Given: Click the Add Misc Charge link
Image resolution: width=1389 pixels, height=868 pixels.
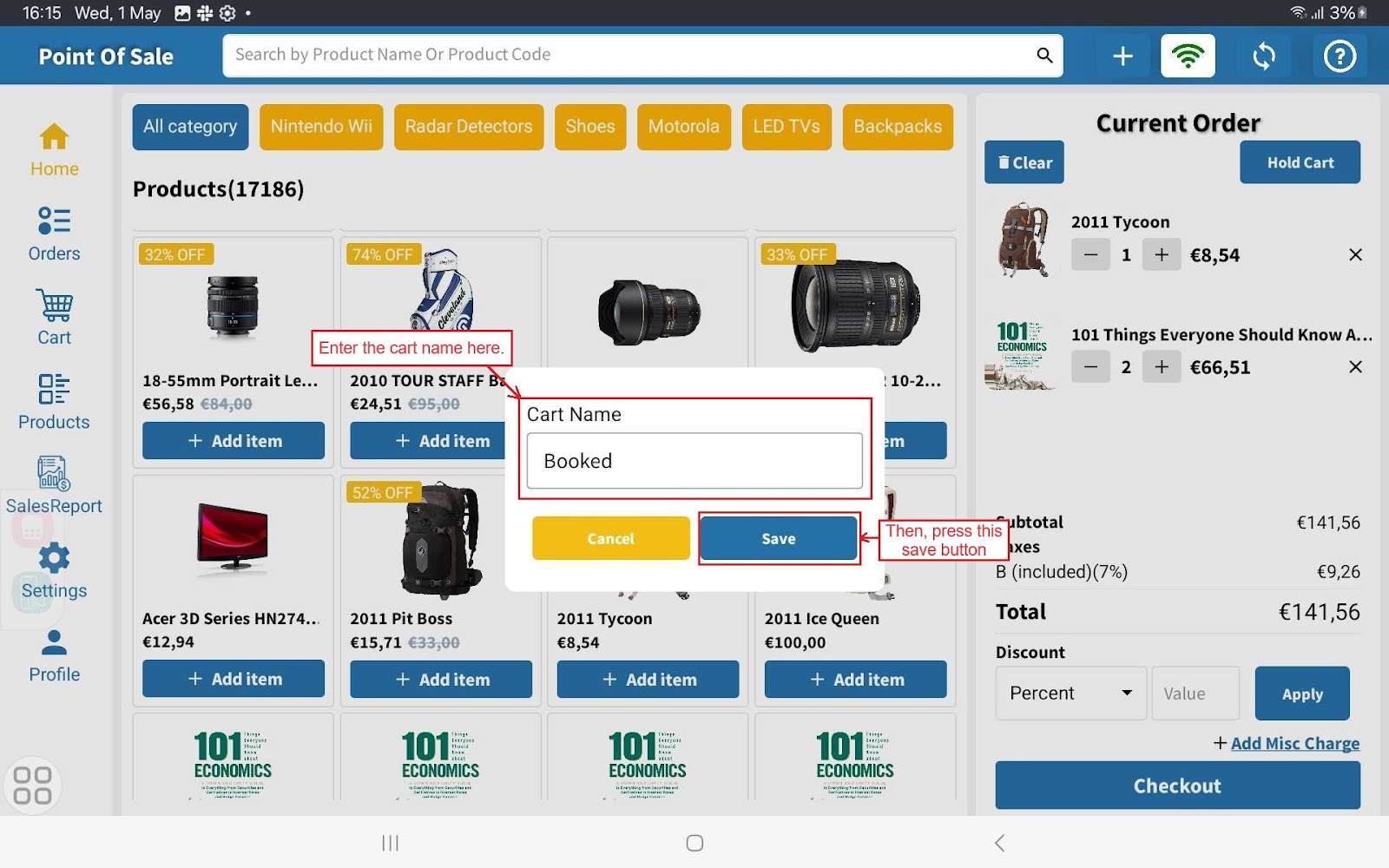Looking at the screenshot, I should coord(1294,744).
